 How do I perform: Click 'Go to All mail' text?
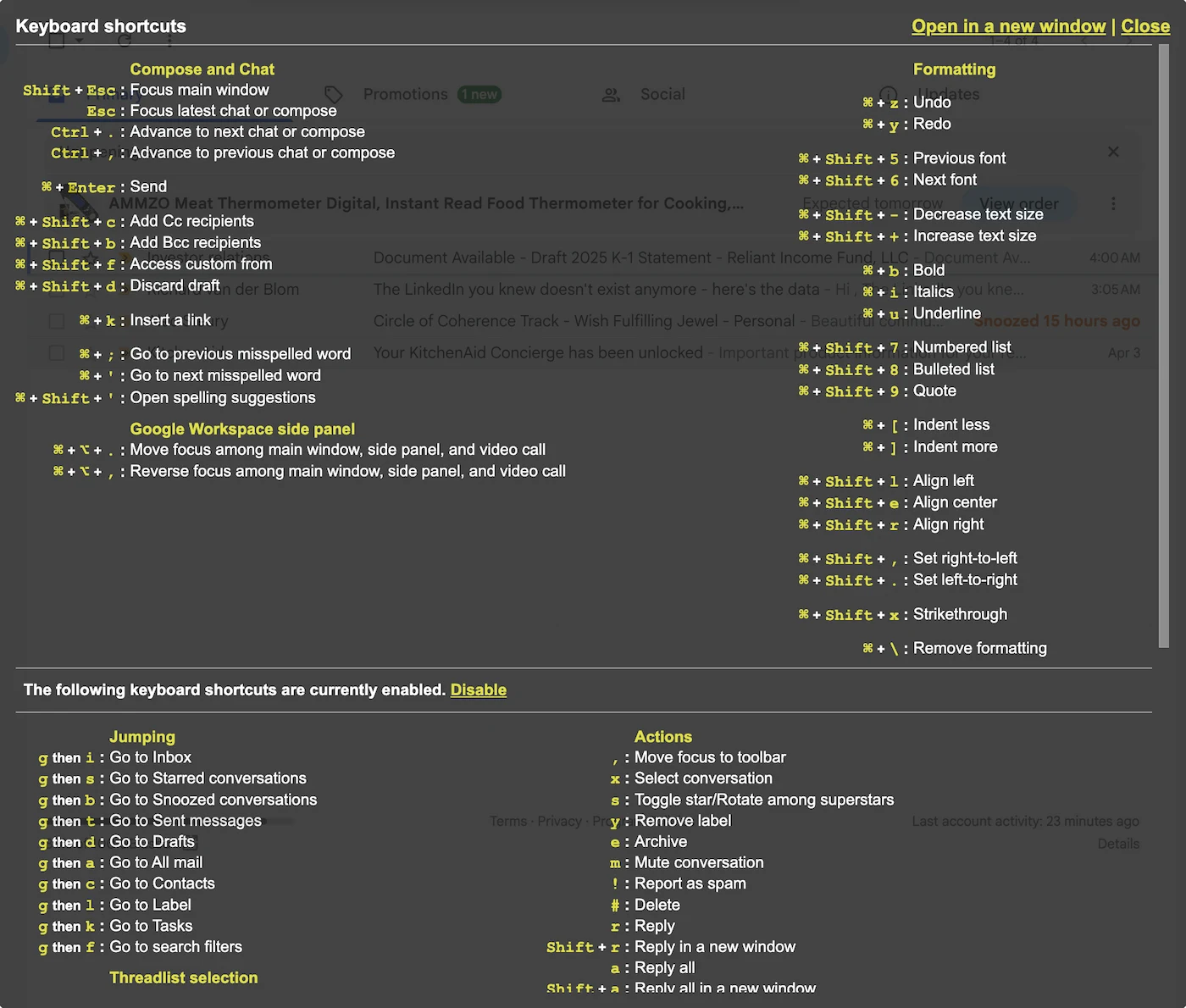156,862
